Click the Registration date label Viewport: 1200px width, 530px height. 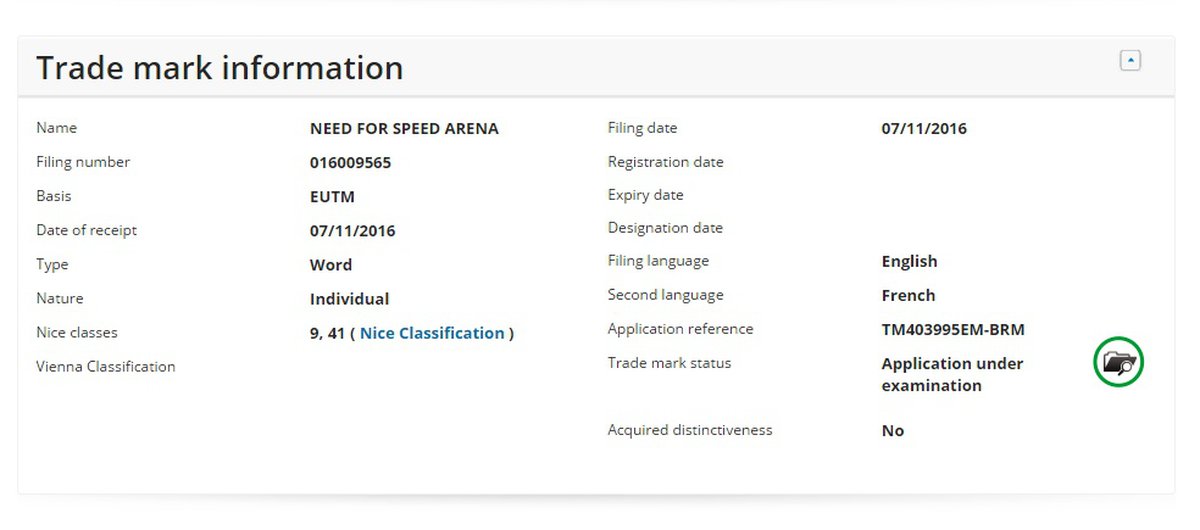pyautogui.click(x=665, y=162)
